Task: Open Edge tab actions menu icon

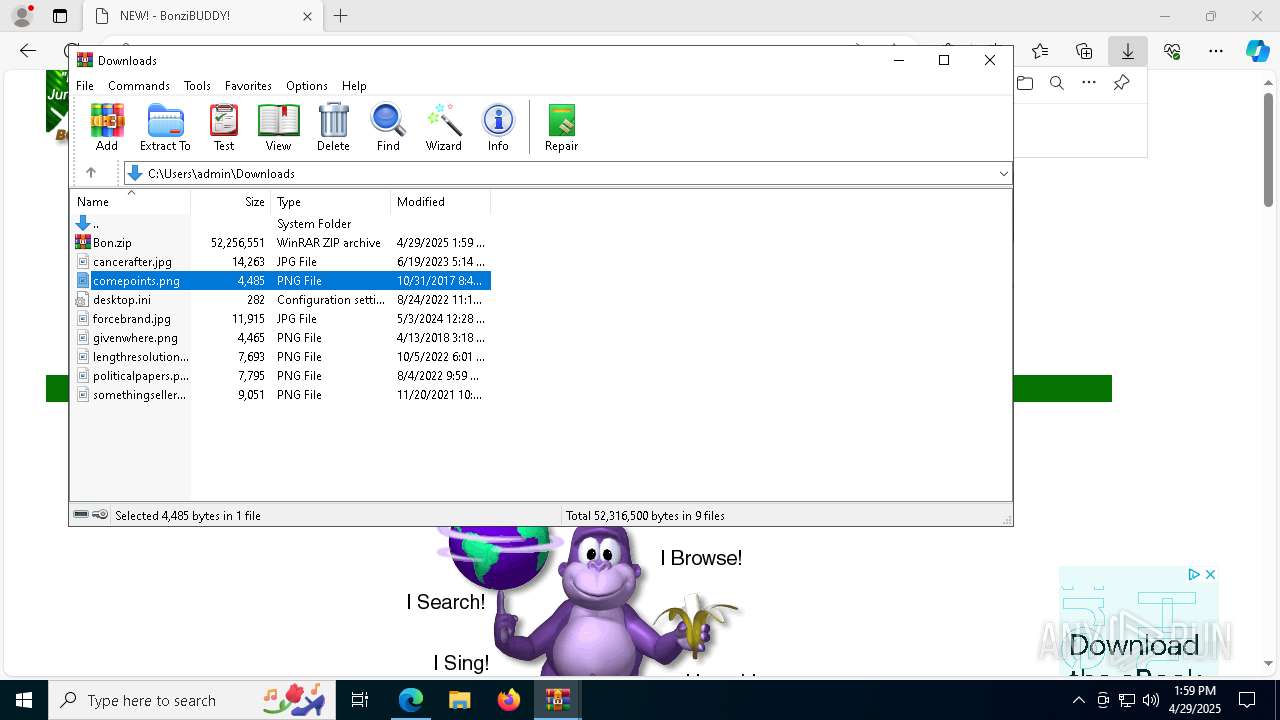Action: click(60, 16)
